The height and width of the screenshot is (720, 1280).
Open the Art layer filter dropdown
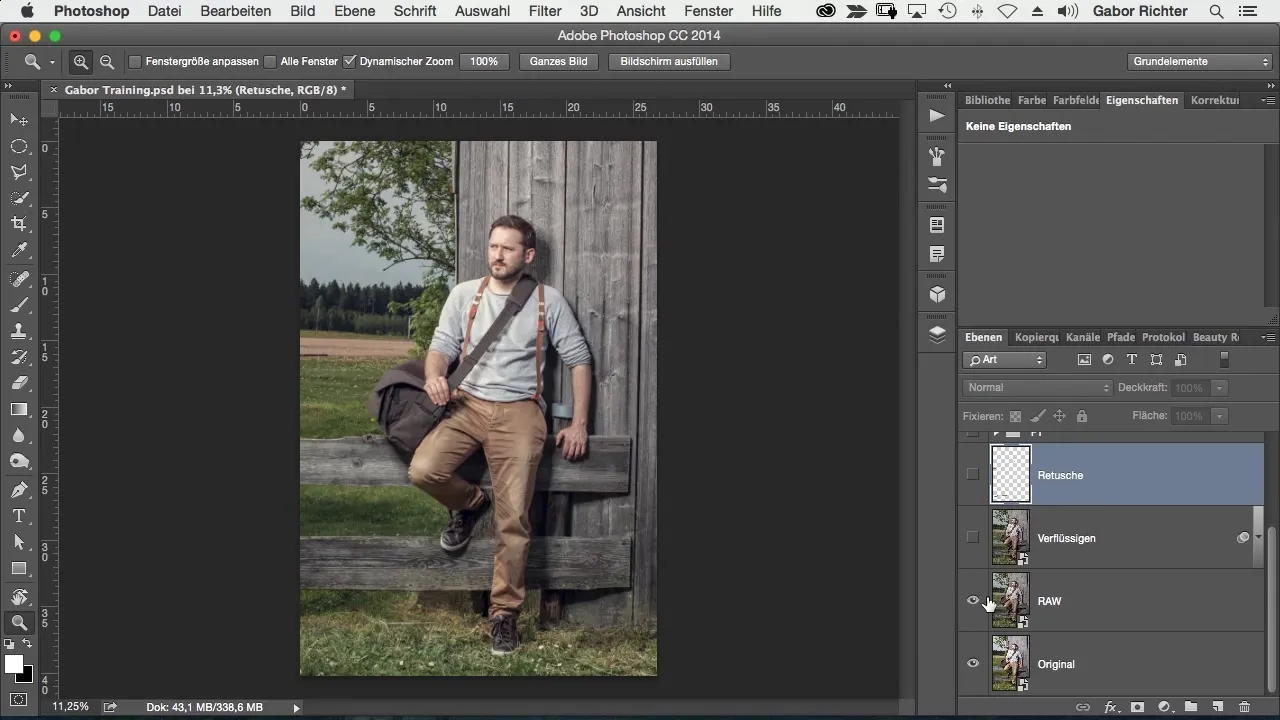tap(1005, 360)
